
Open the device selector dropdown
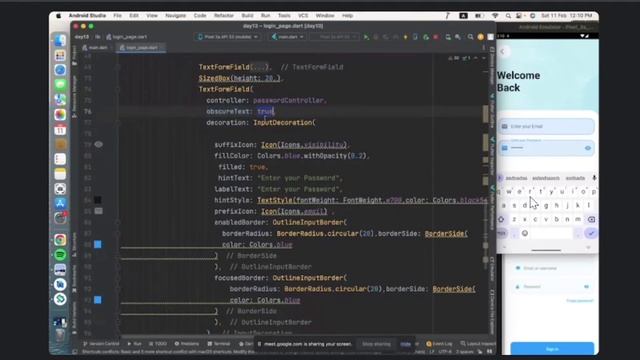point(228,37)
